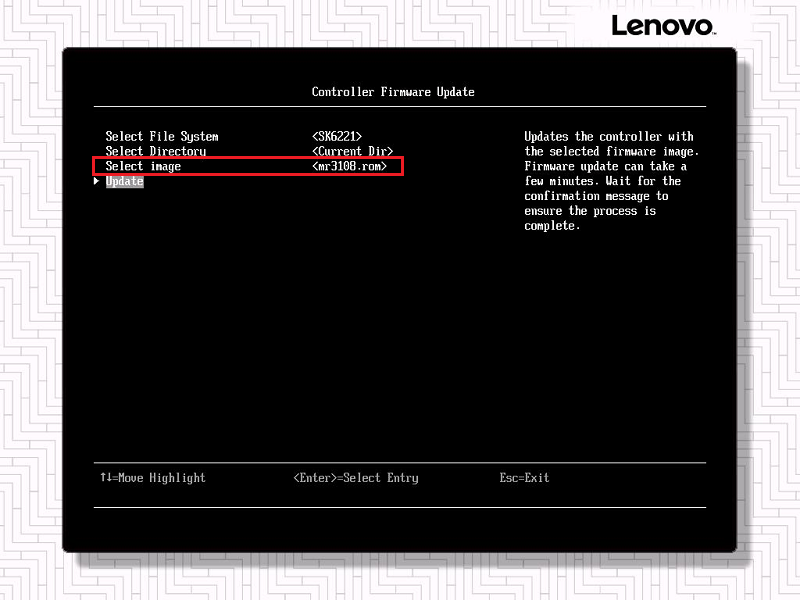The image size is (800, 600).
Task: Click the <Enter>=Select Entry hint
Action: pos(356,478)
